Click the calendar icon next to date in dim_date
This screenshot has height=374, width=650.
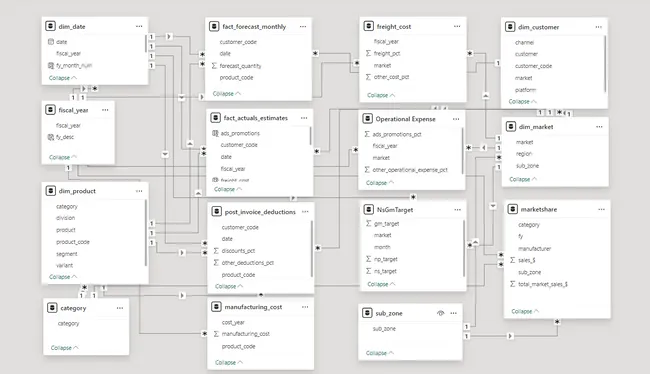pyautogui.click(x=51, y=41)
